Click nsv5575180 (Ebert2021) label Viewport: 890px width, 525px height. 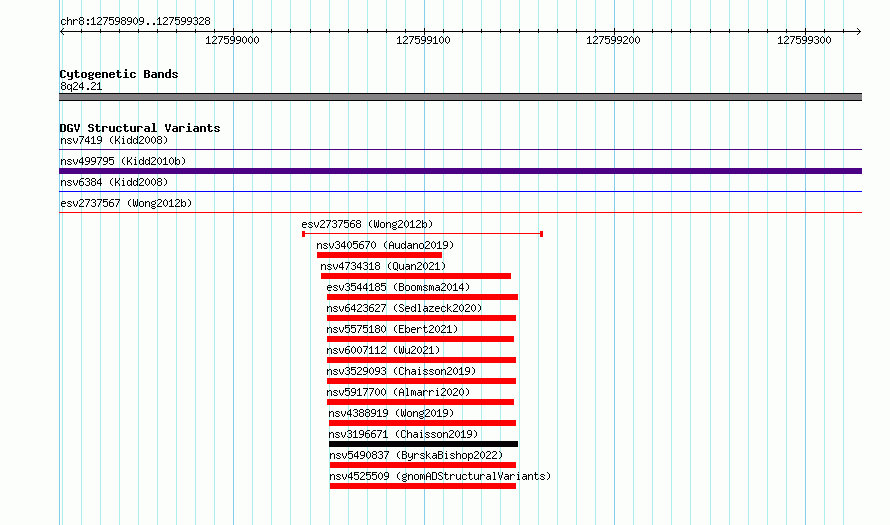[392, 329]
